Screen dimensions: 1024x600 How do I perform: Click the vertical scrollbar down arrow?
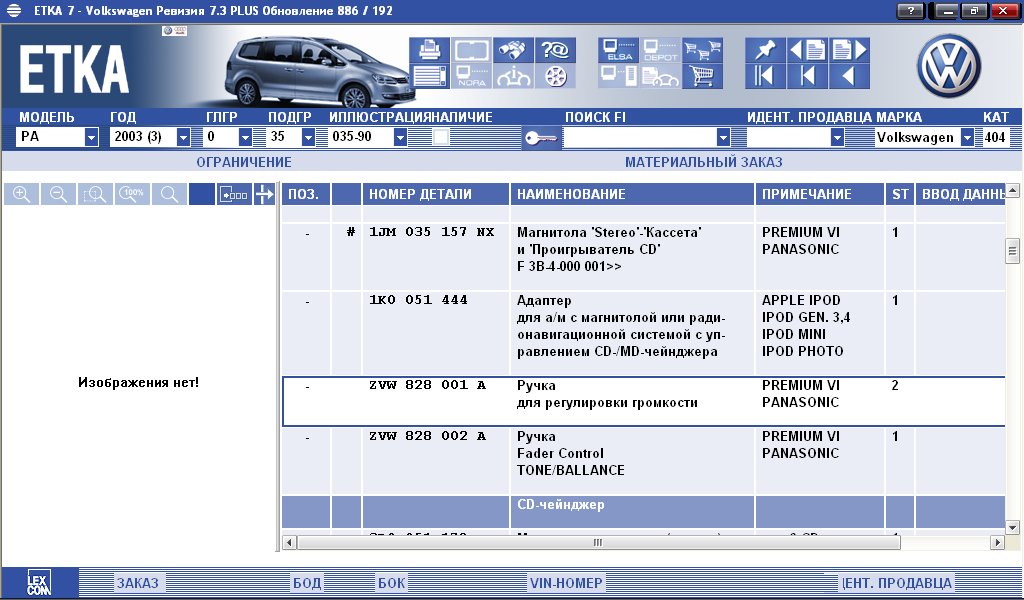tap(1012, 527)
